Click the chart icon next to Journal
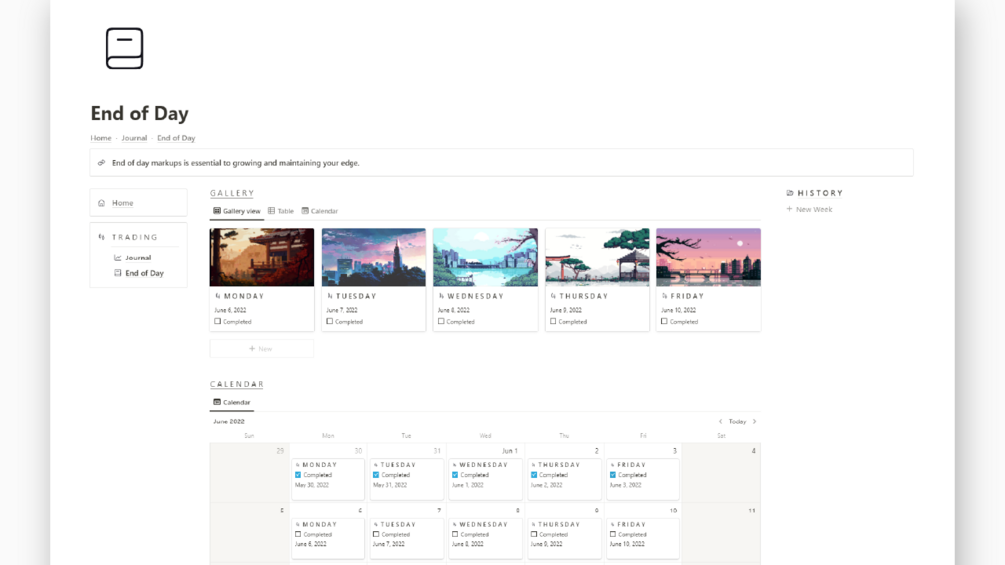Viewport: 1005px width, 565px height. pyautogui.click(x=117, y=258)
